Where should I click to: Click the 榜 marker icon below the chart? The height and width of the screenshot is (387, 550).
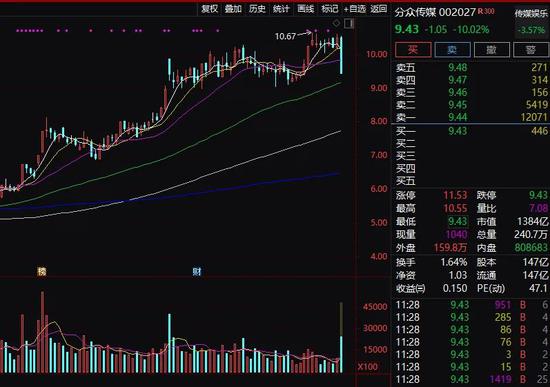pos(42,271)
